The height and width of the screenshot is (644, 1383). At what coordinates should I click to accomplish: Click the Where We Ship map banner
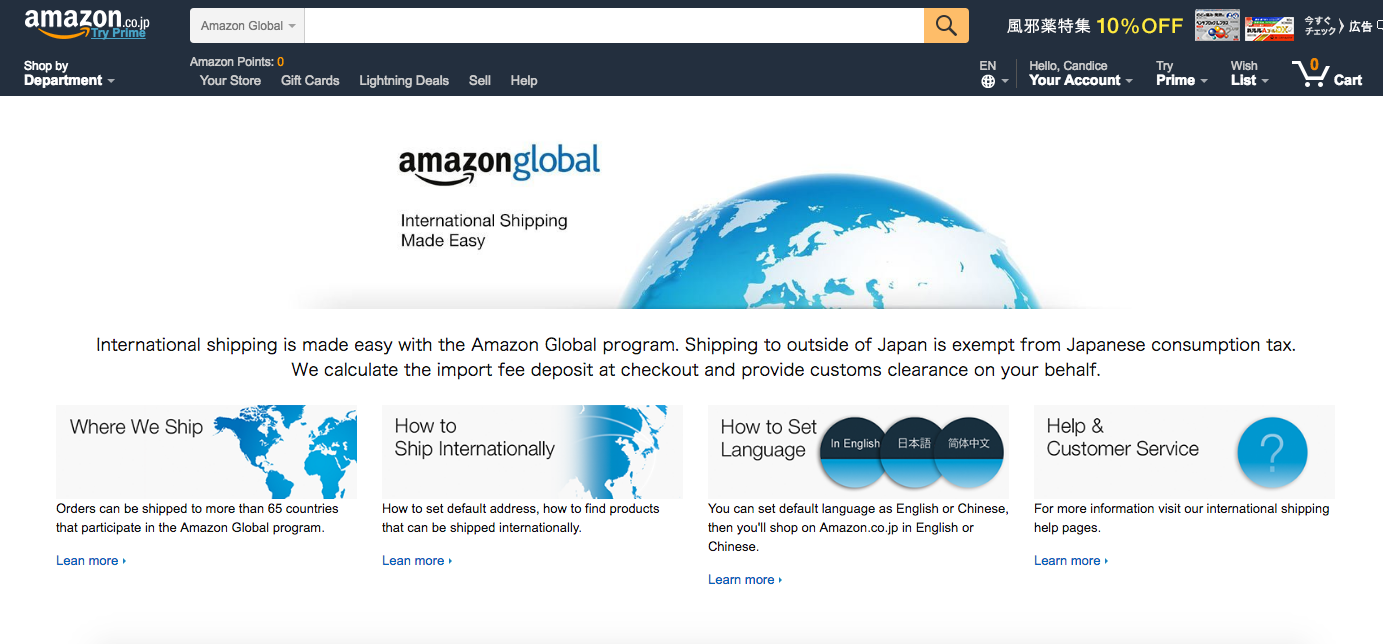206,452
